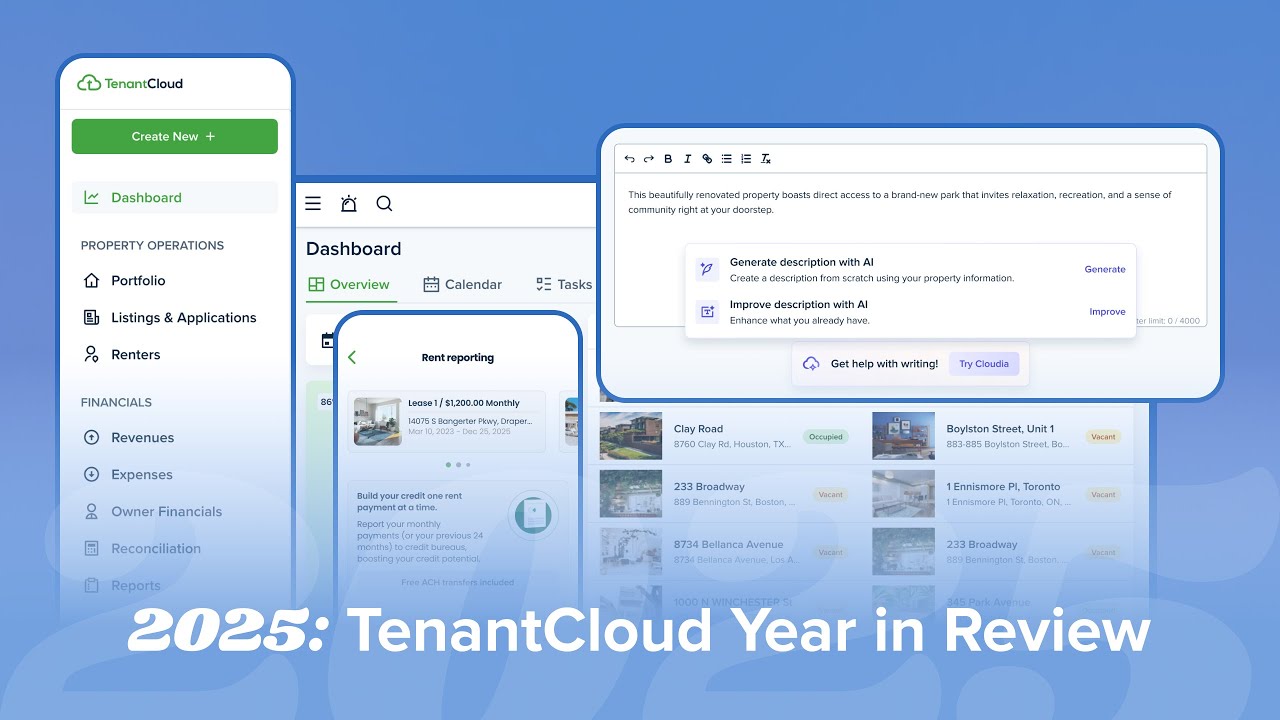
Task: Select the Lease 1 / $1,200.00 Monthly card
Action: [x=447, y=420]
